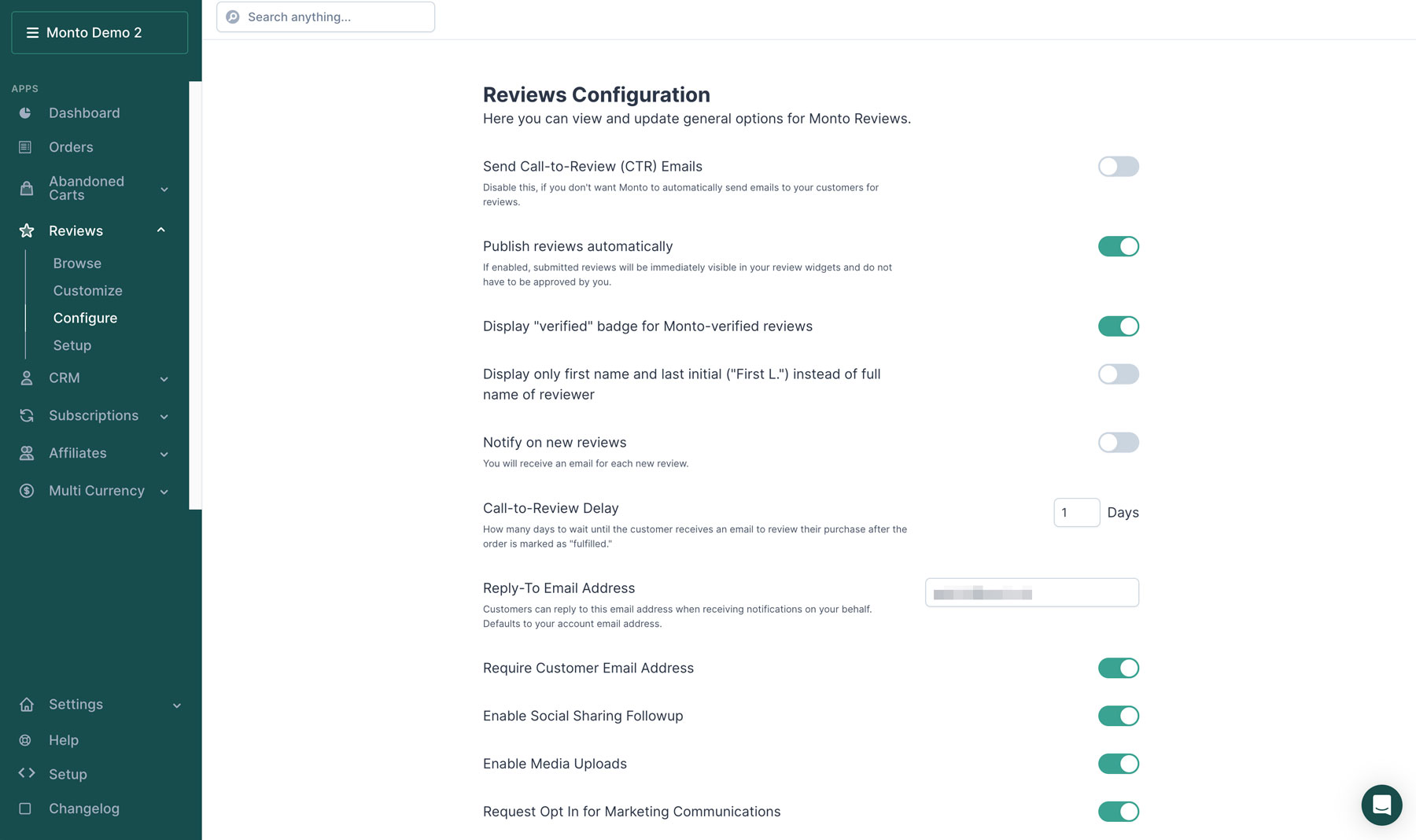The width and height of the screenshot is (1416, 840).
Task: Go to Browse under Reviews
Action: pyautogui.click(x=77, y=263)
